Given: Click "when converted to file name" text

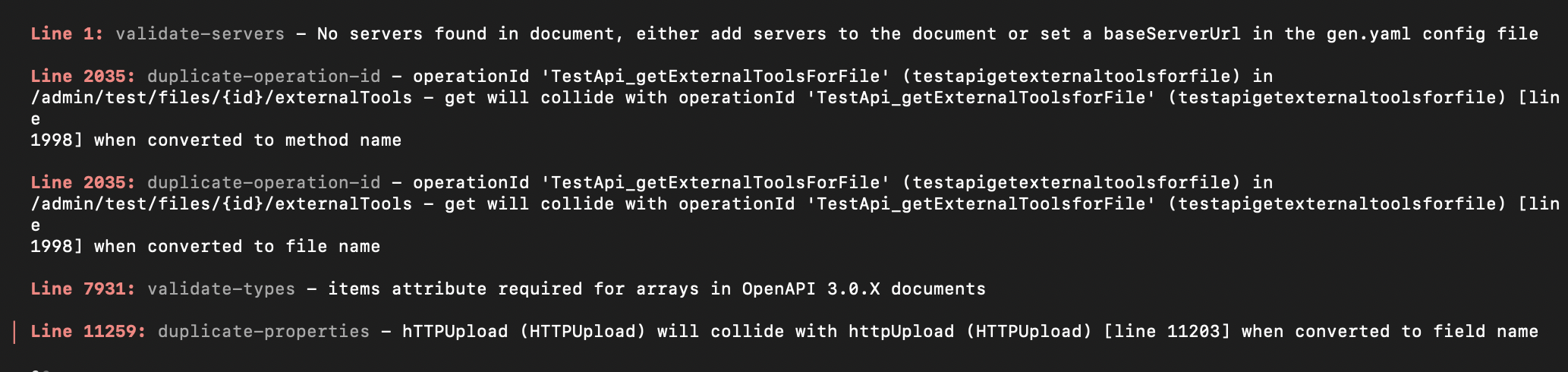Looking at the screenshot, I should tap(237, 247).
